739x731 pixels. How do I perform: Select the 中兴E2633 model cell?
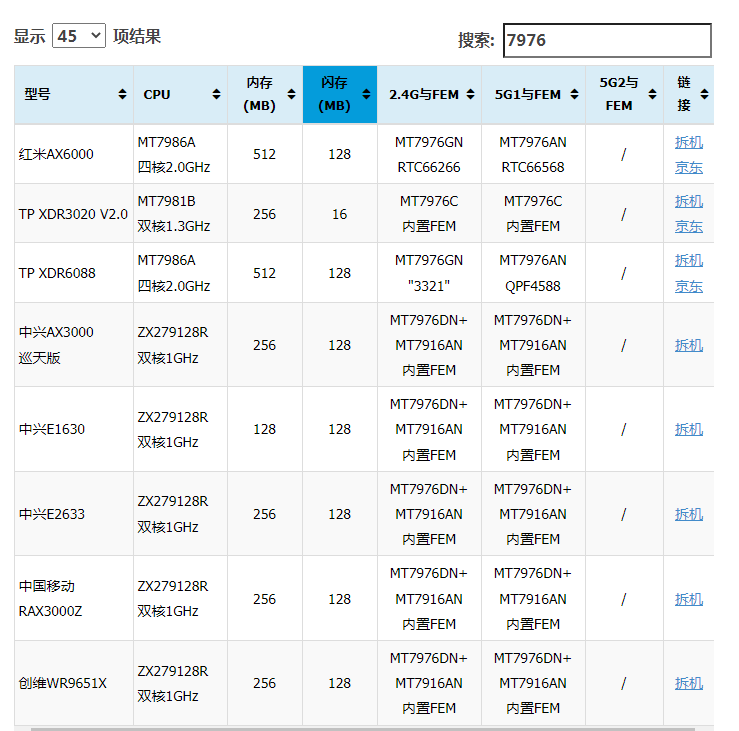point(74,514)
